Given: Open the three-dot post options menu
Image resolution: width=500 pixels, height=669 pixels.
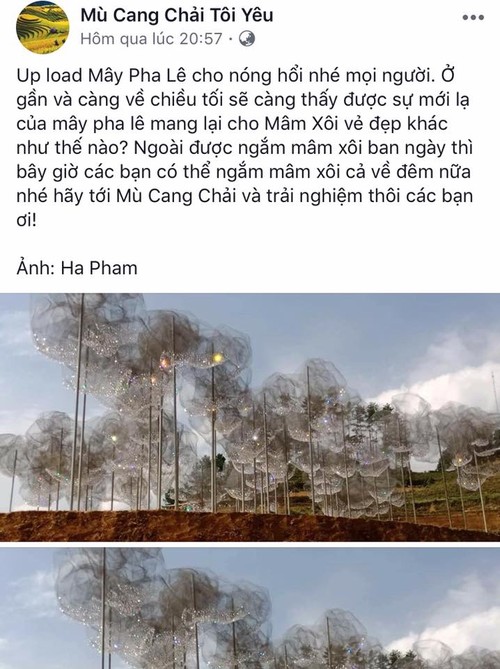Looking at the screenshot, I should [x=473, y=18].
